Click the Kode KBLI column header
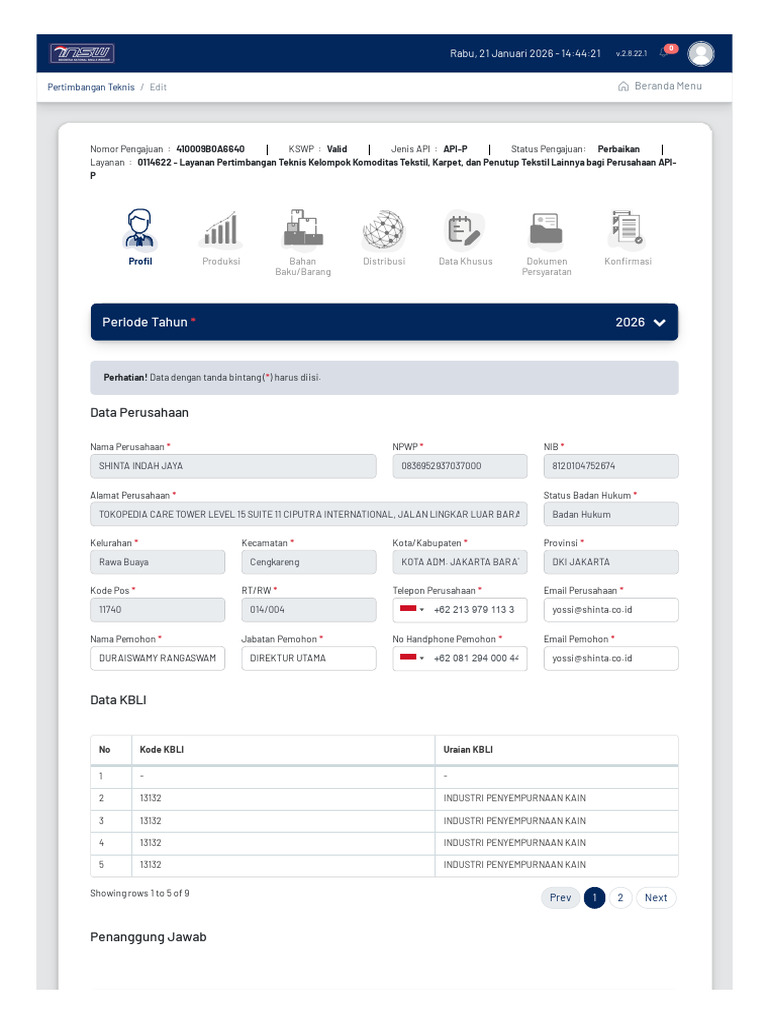 coord(283,750)
